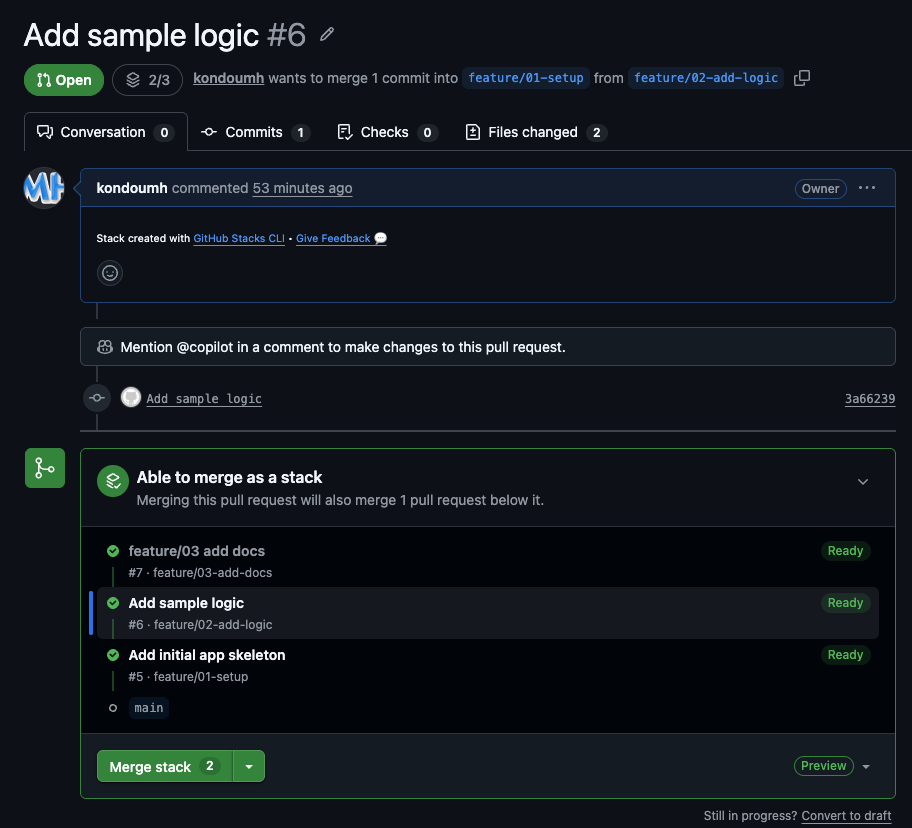Click Ready badge for Add initial app skeleton
912x828 pixels.
845,655
